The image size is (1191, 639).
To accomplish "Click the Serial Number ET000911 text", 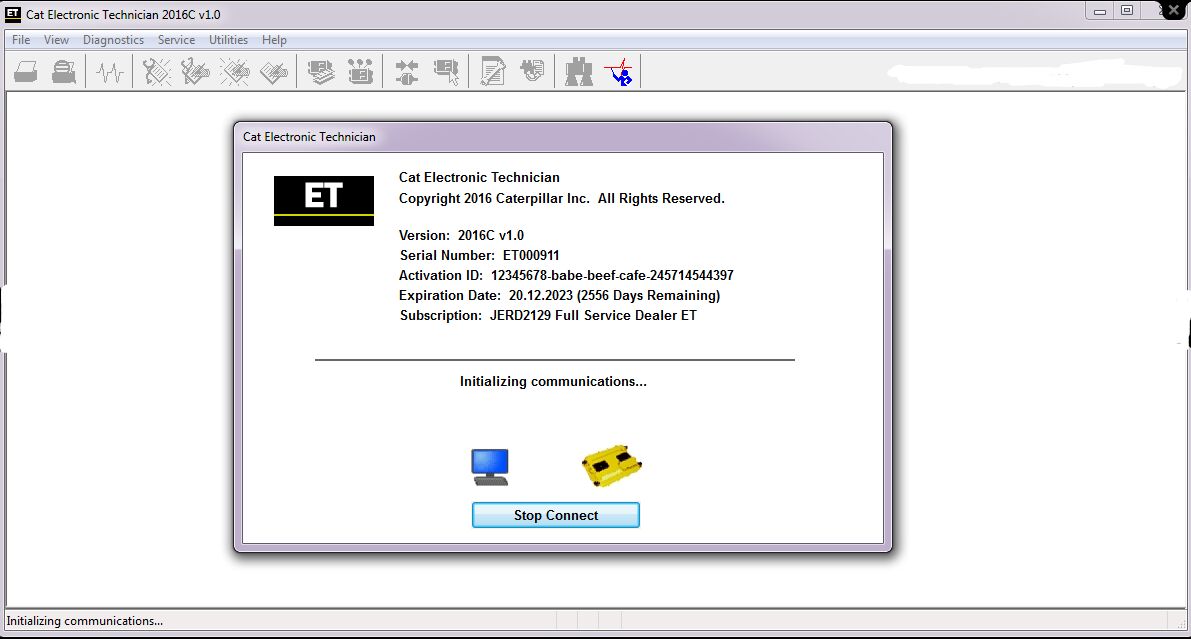I will 479,255.
